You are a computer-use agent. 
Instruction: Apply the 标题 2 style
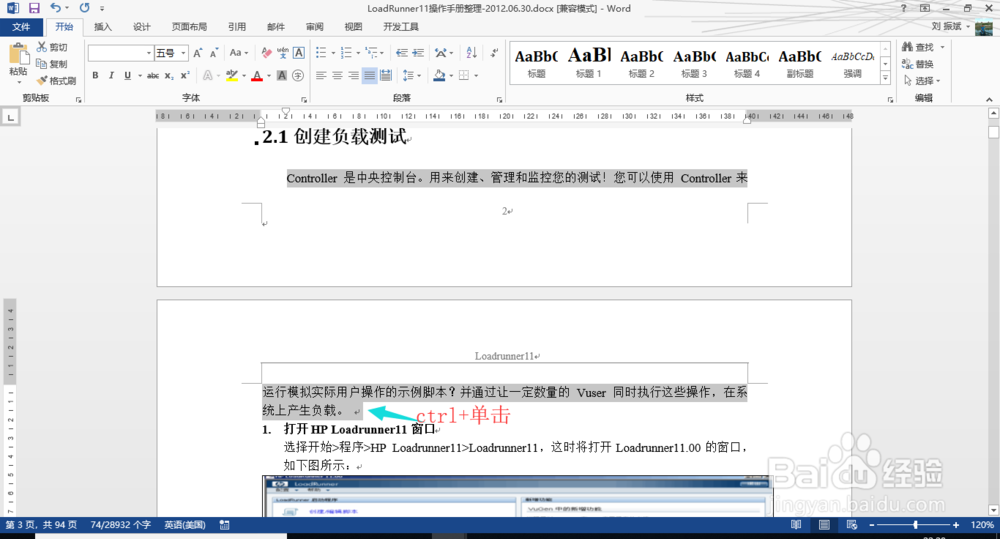642,63
